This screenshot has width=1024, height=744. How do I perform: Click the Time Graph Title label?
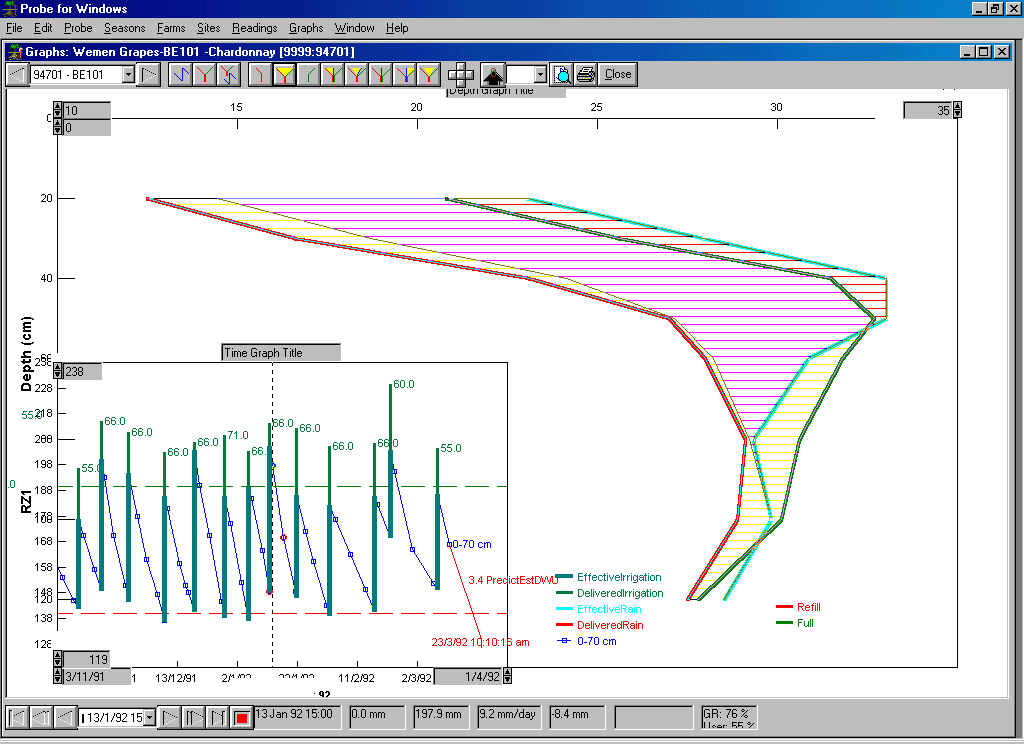[x=280, y=352]
